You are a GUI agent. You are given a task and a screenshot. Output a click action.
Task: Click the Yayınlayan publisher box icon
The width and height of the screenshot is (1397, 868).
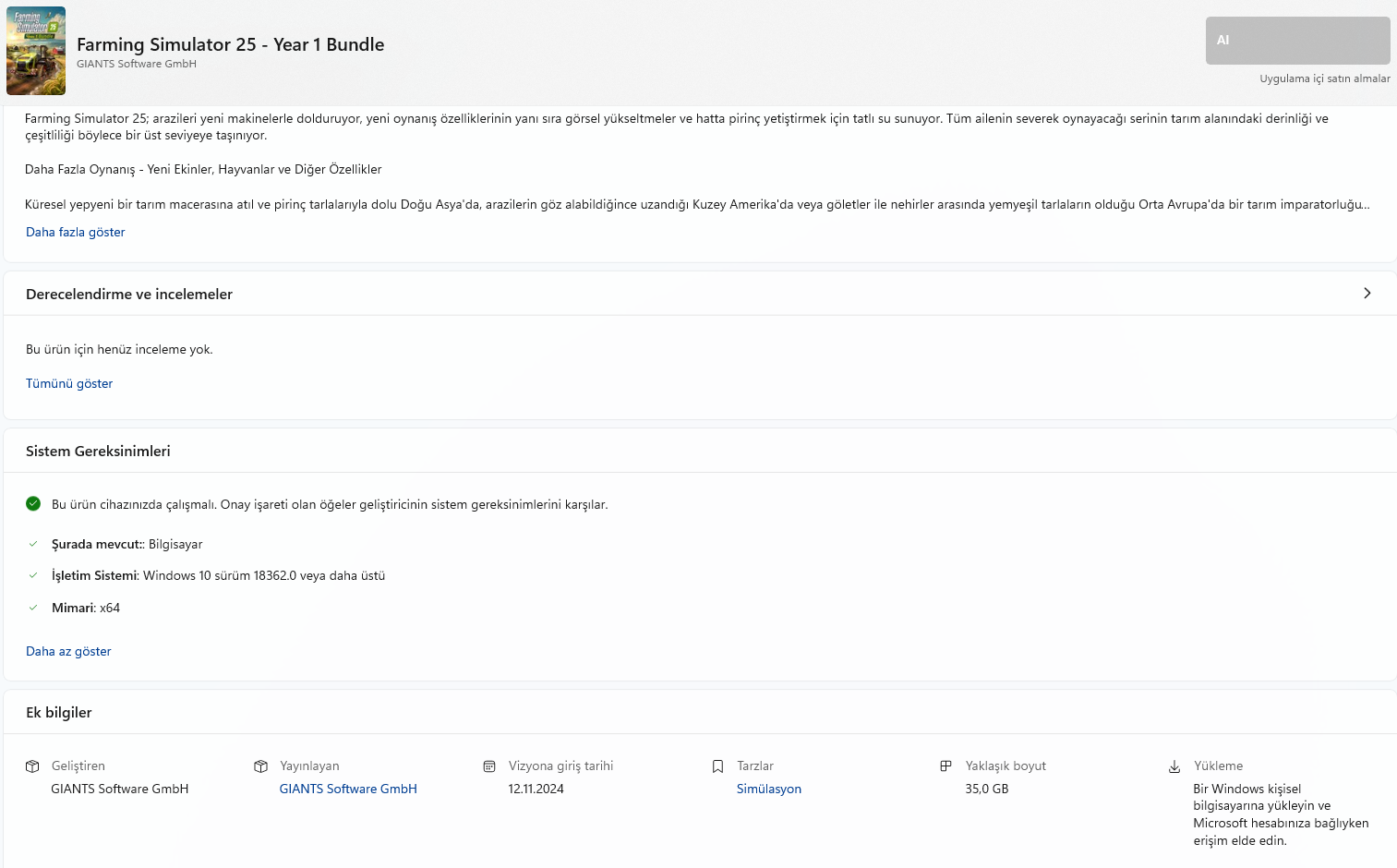click(x=261, y=766)
